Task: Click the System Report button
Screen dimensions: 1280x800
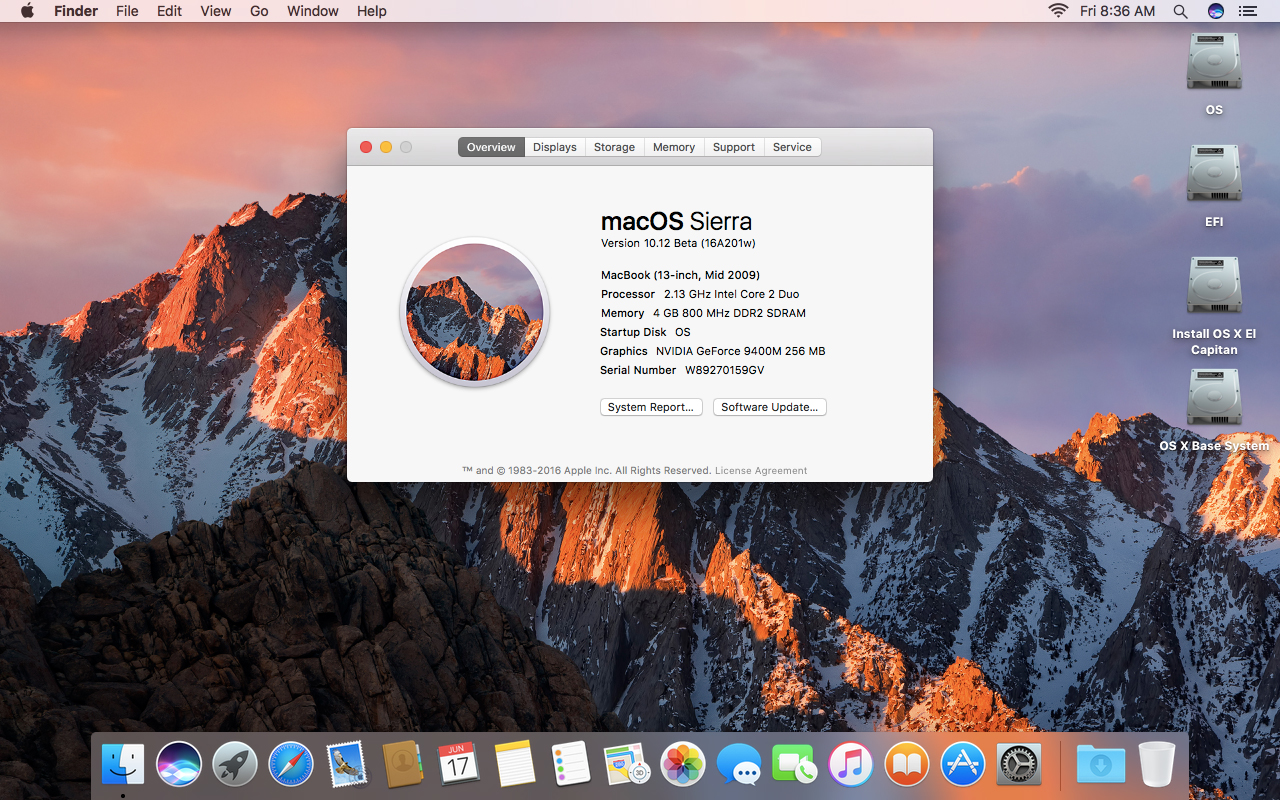Action: [x=650, y=406]
